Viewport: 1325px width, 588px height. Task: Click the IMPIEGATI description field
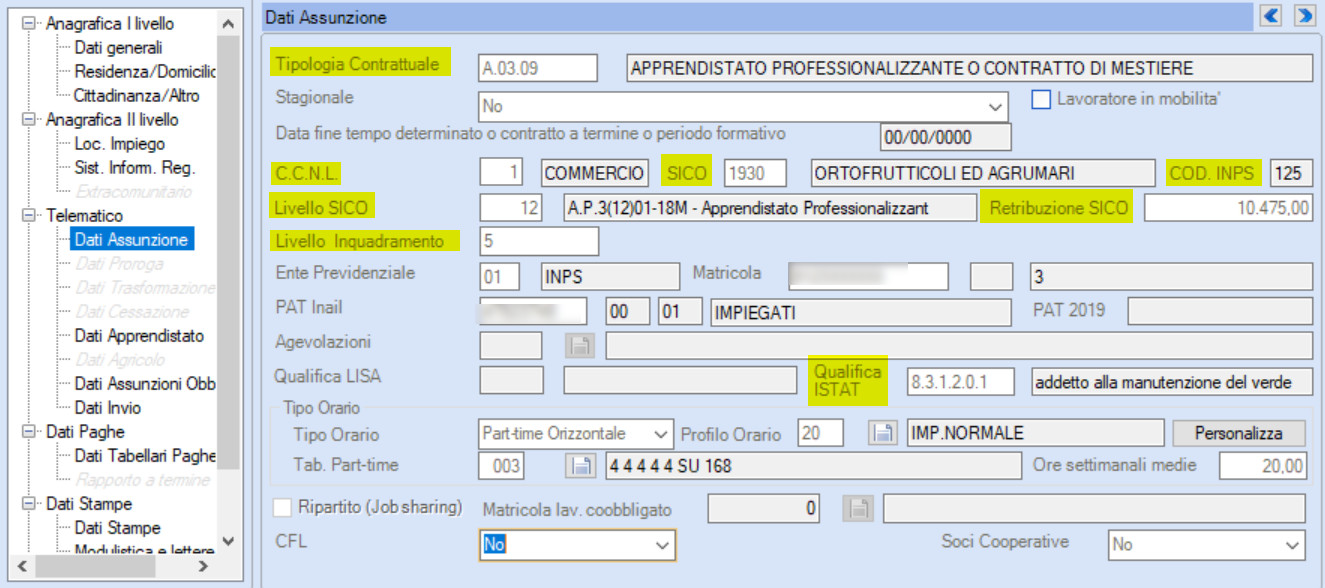(861, 311)
